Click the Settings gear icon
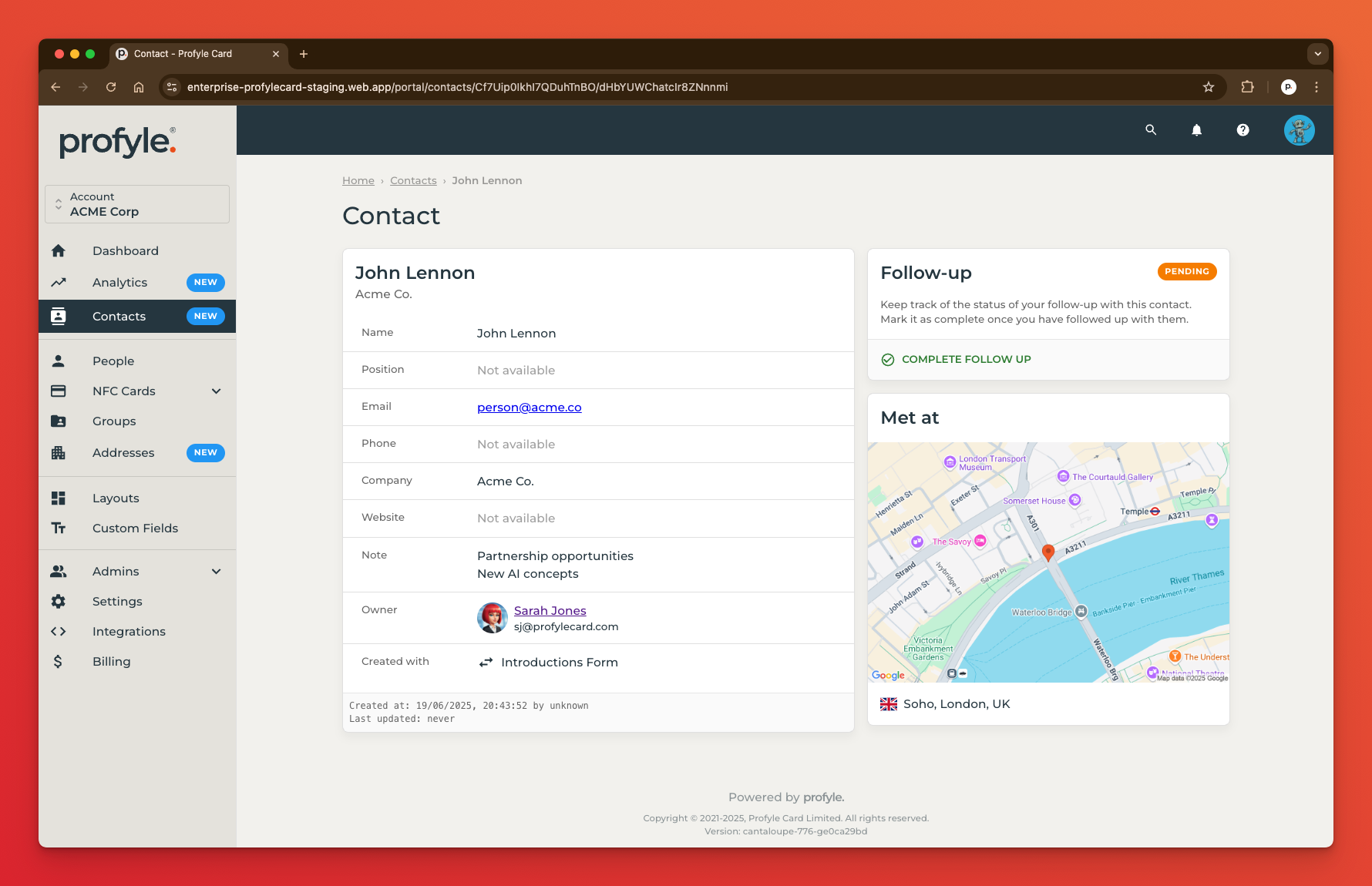Viewport: 1372px width, 886px height. [59, 601]
